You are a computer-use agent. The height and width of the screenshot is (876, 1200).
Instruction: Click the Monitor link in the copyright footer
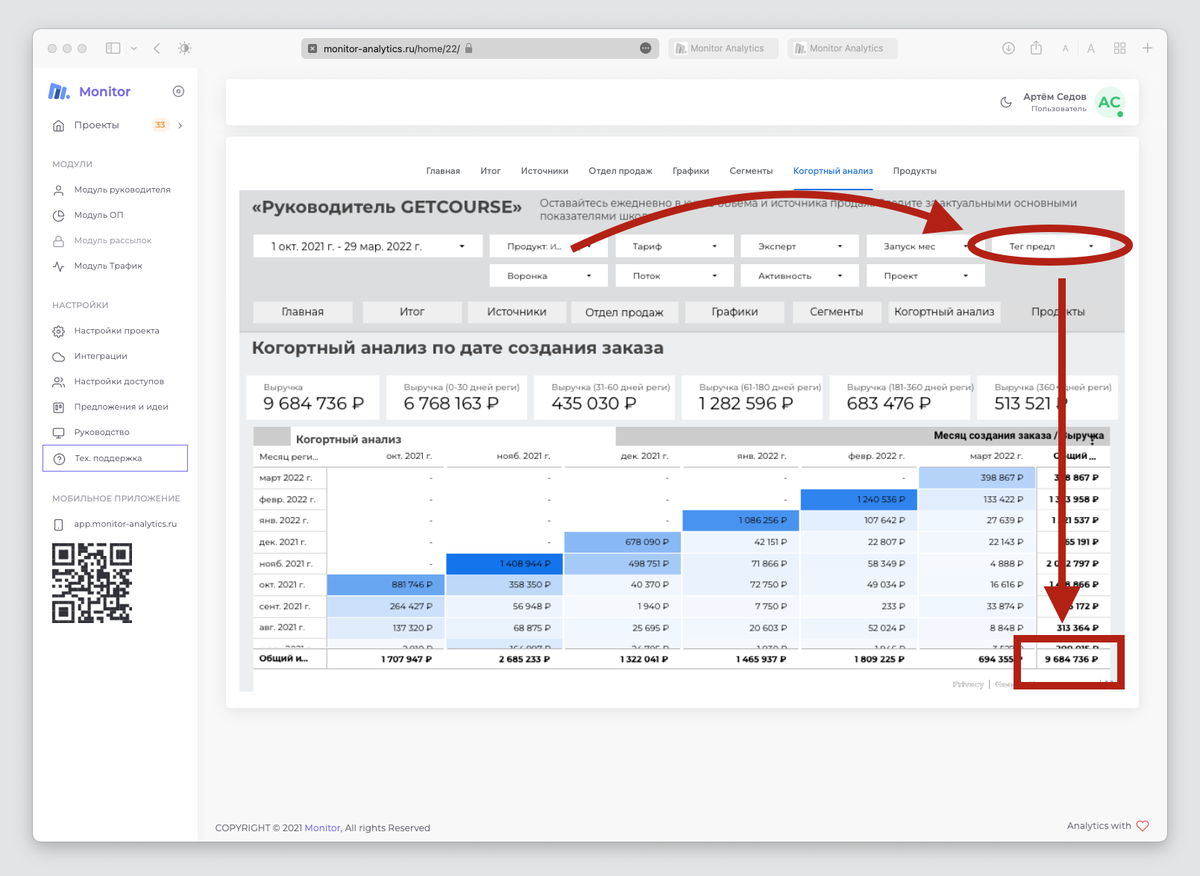(323, 828)
